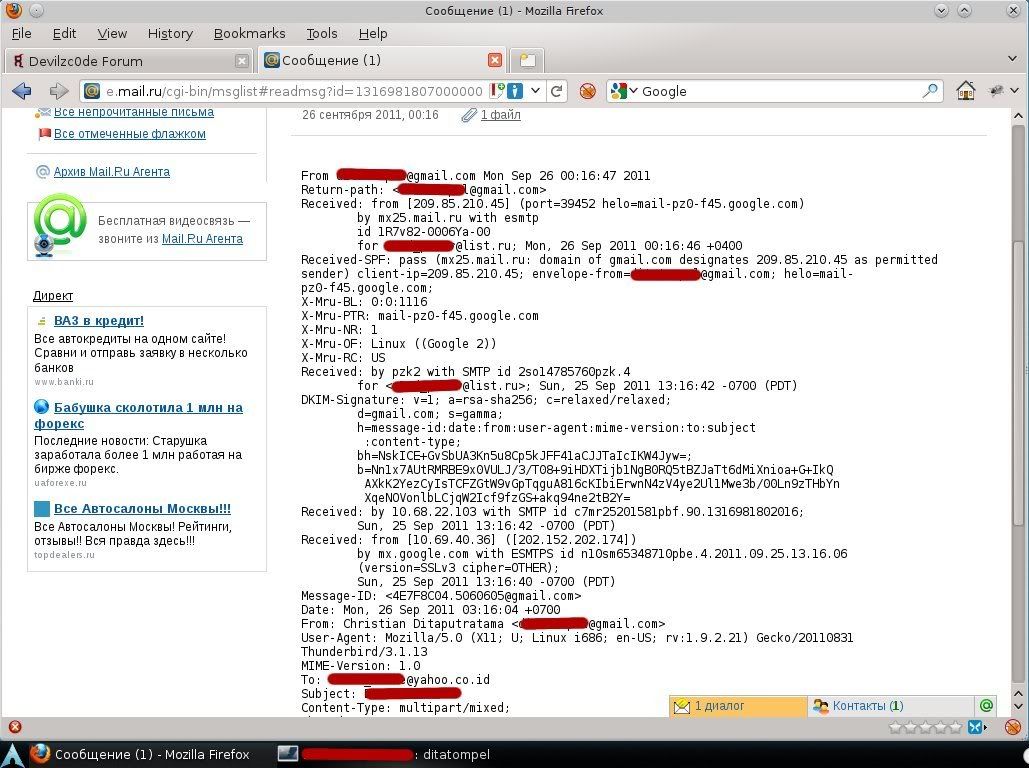Click the paperclip attachment icon
The image size is (1029, 768).
coord(469,116)
